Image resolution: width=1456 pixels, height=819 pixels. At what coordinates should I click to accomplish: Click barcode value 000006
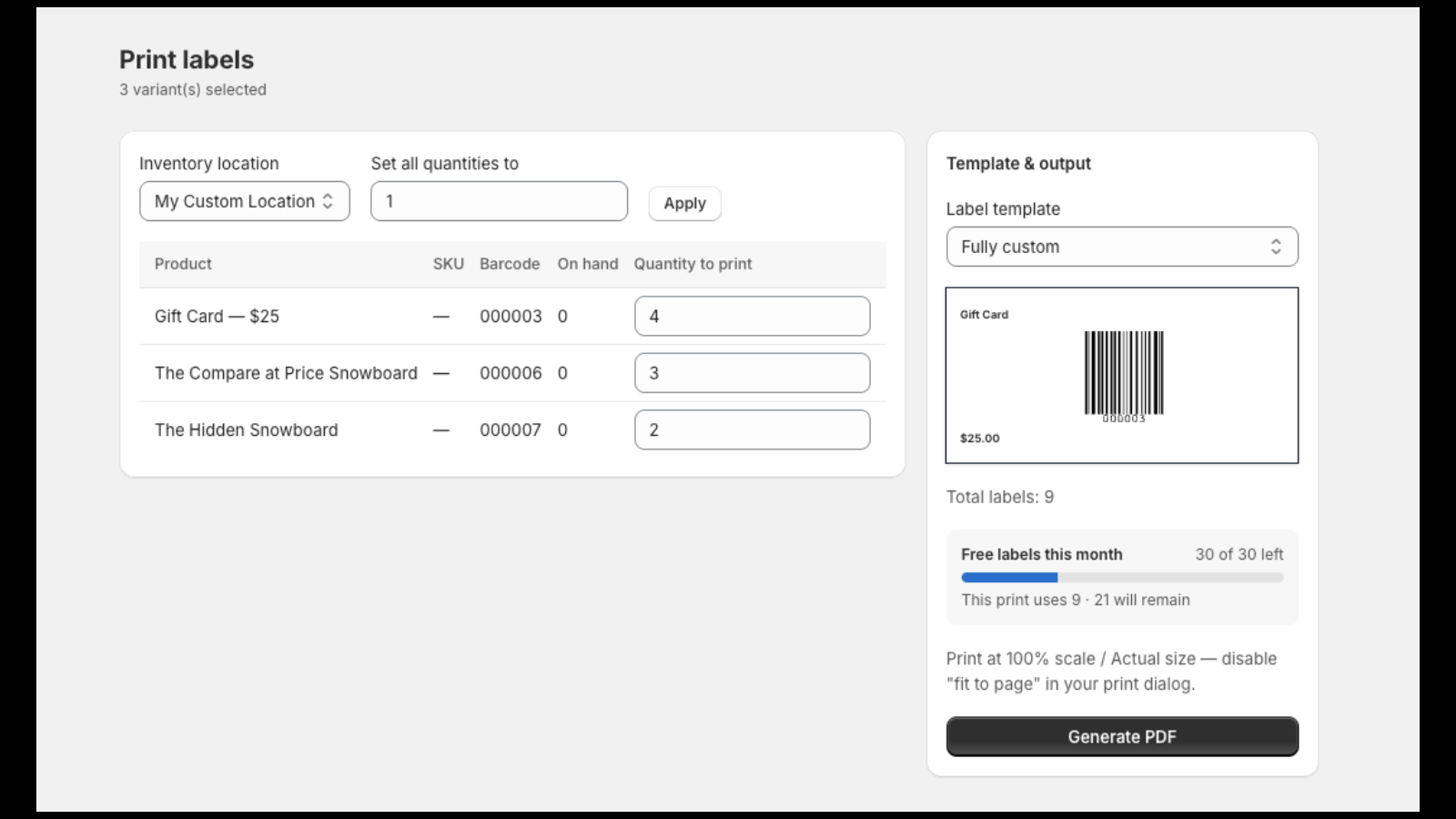pos(511,373)
